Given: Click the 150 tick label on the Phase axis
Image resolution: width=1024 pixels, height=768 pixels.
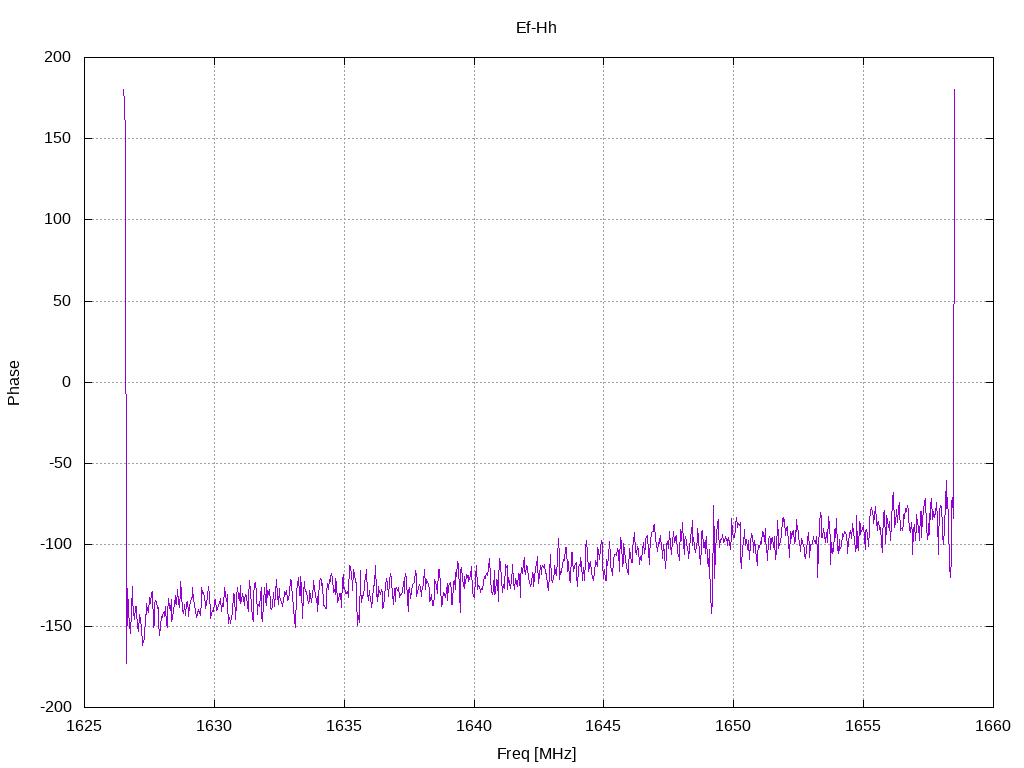Looking at the screenshot, I should pyautogui.click(x=57, y=138).
